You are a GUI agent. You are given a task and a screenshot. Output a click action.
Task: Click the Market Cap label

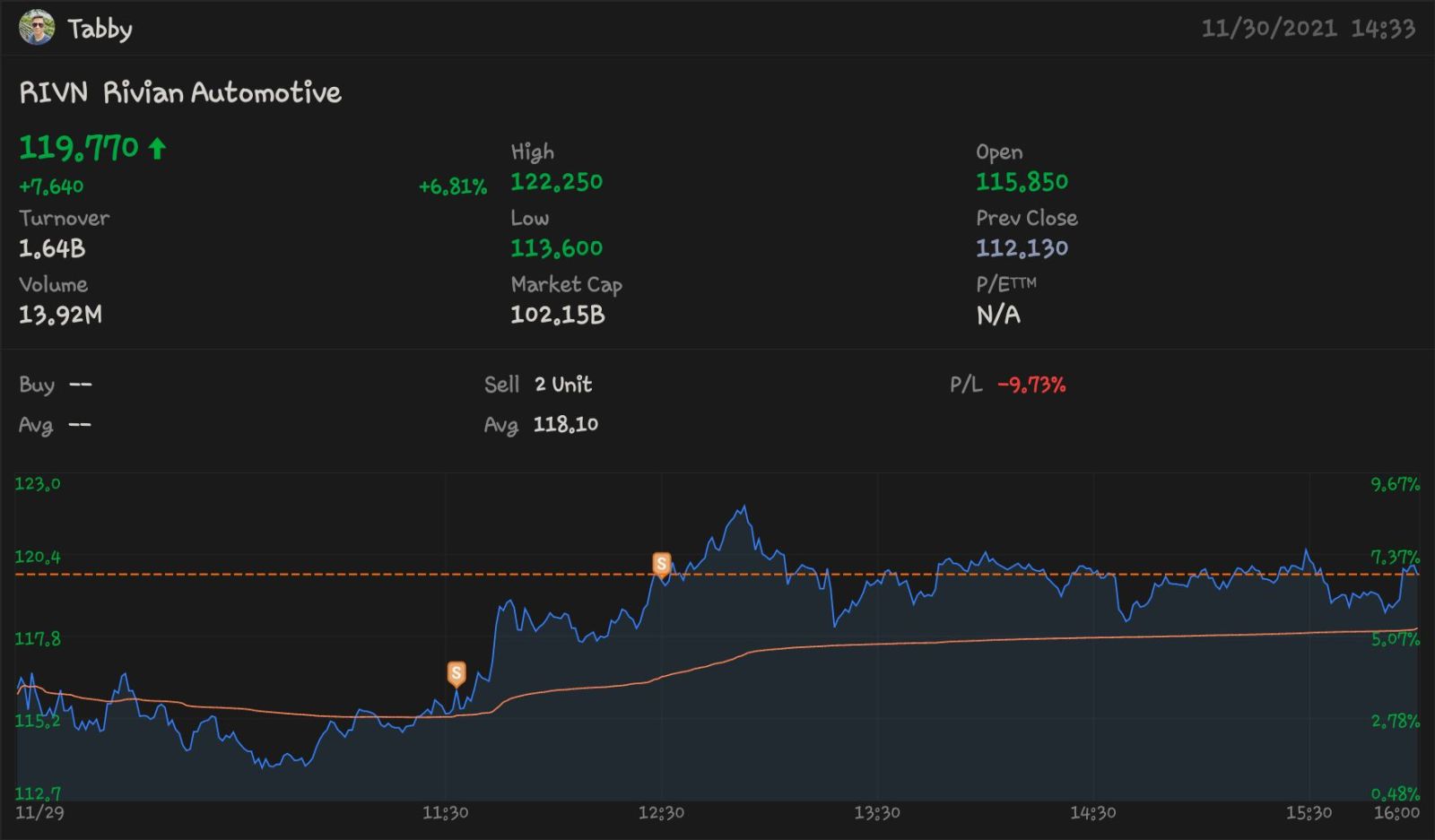567,285
